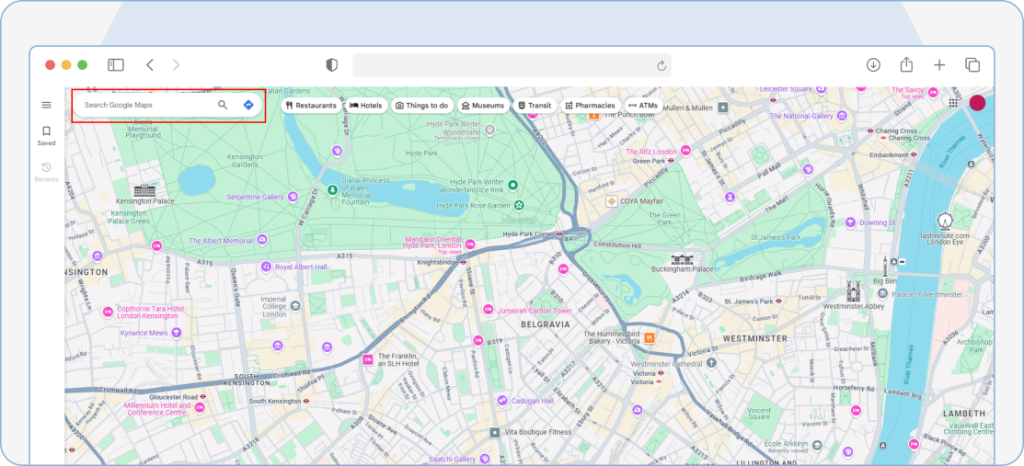Open the Saved places panel
Screen dimensions: 1024x466
click(x=46, y=135)
